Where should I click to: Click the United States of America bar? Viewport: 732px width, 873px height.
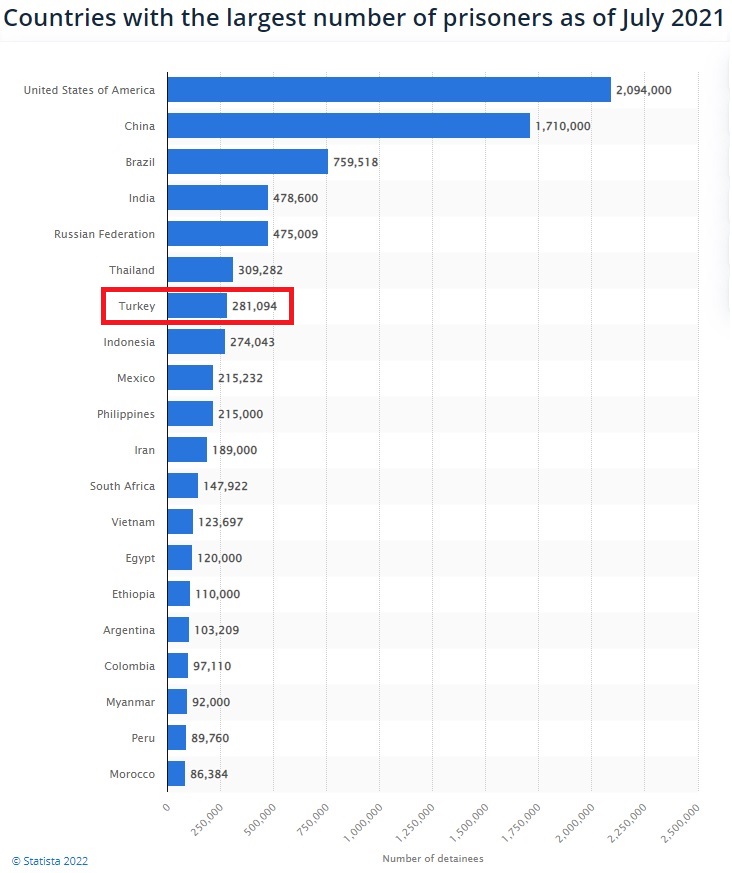tap(388, 90)
